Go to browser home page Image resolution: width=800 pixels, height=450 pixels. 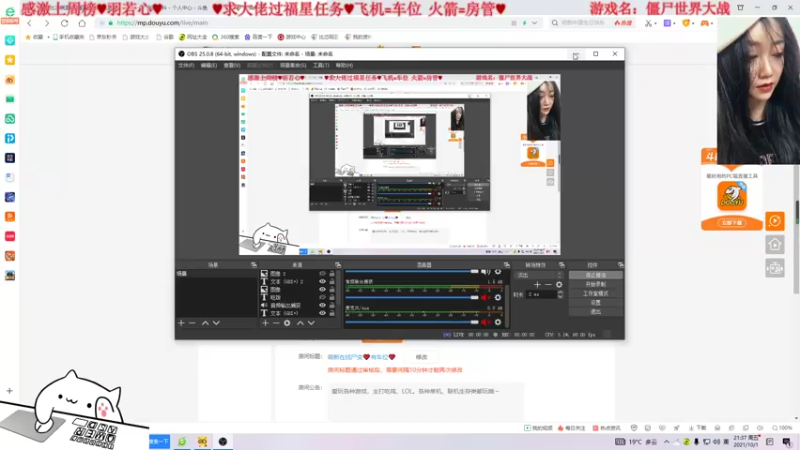point(82,23)
